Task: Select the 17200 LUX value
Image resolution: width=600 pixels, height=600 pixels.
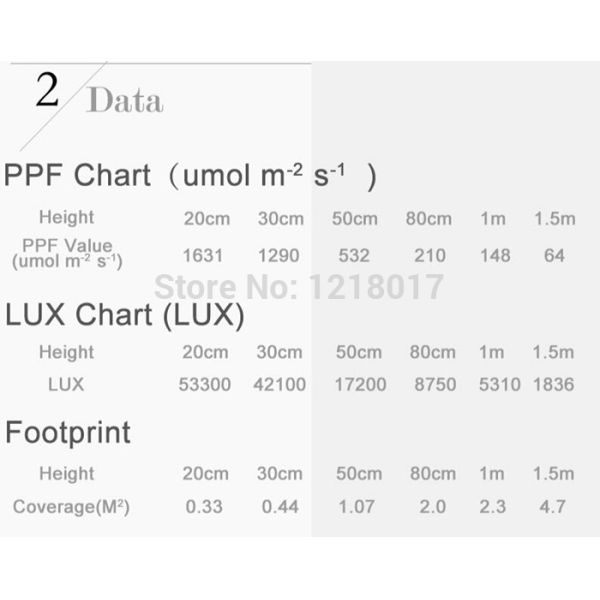Action: [x=357, y=384]
